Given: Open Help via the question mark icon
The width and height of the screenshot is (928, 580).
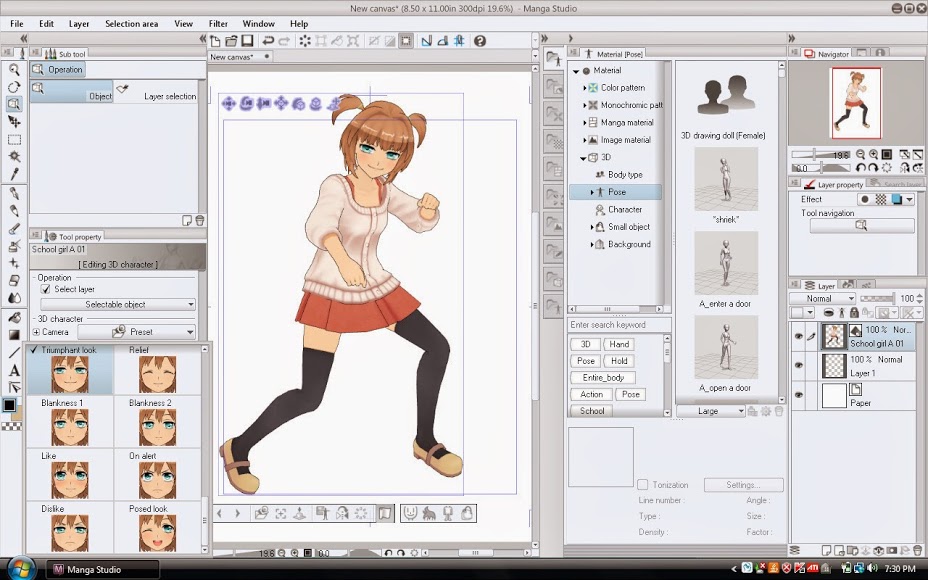Looking at the screenshot, I should coord(479,41).
